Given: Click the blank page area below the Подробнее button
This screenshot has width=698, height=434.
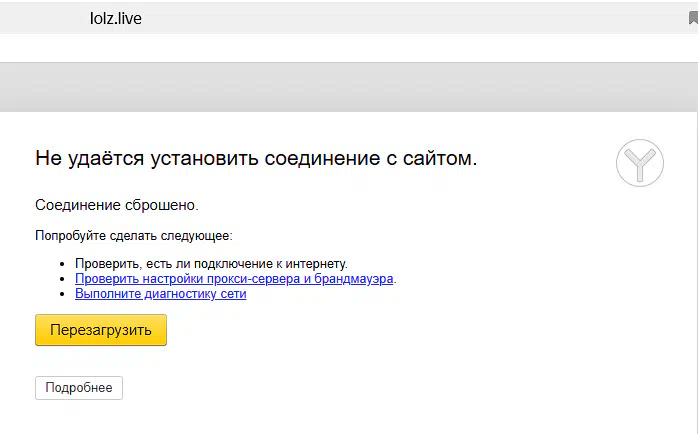Looking at the screenshot, I should (349, 418).
